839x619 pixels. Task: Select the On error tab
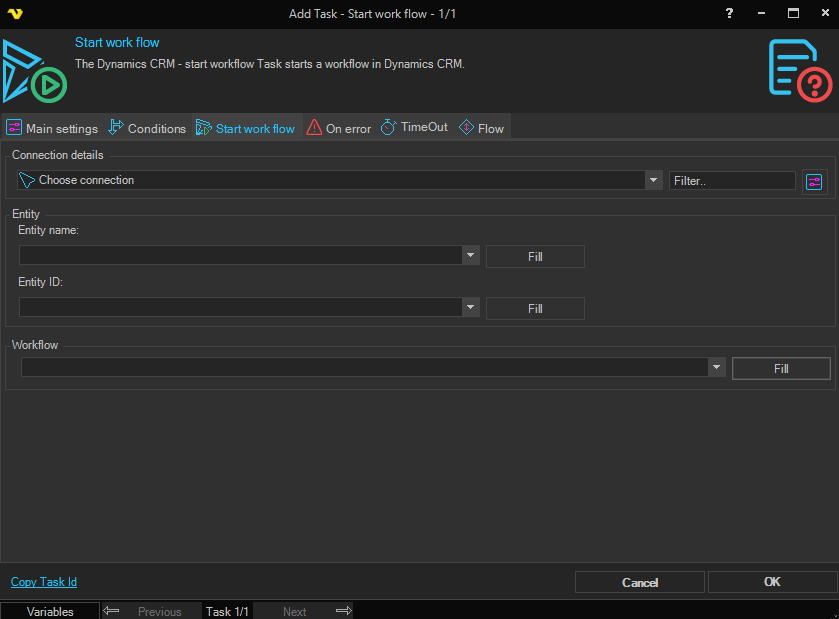click(338, 128)
